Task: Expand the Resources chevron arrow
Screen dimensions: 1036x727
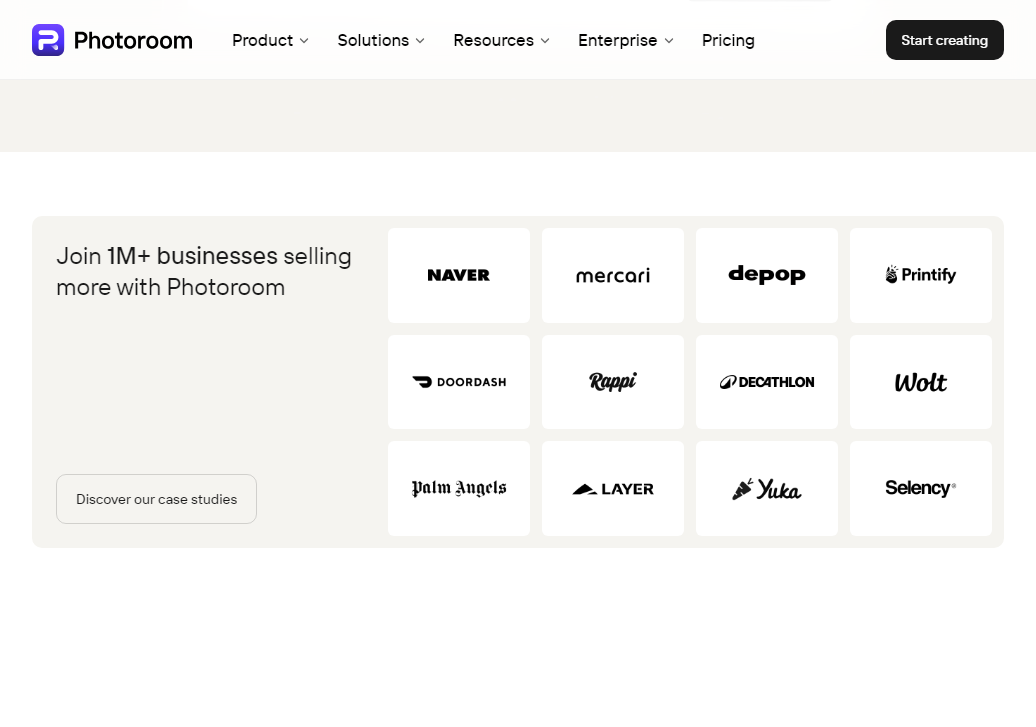Action: pos(545,41)
